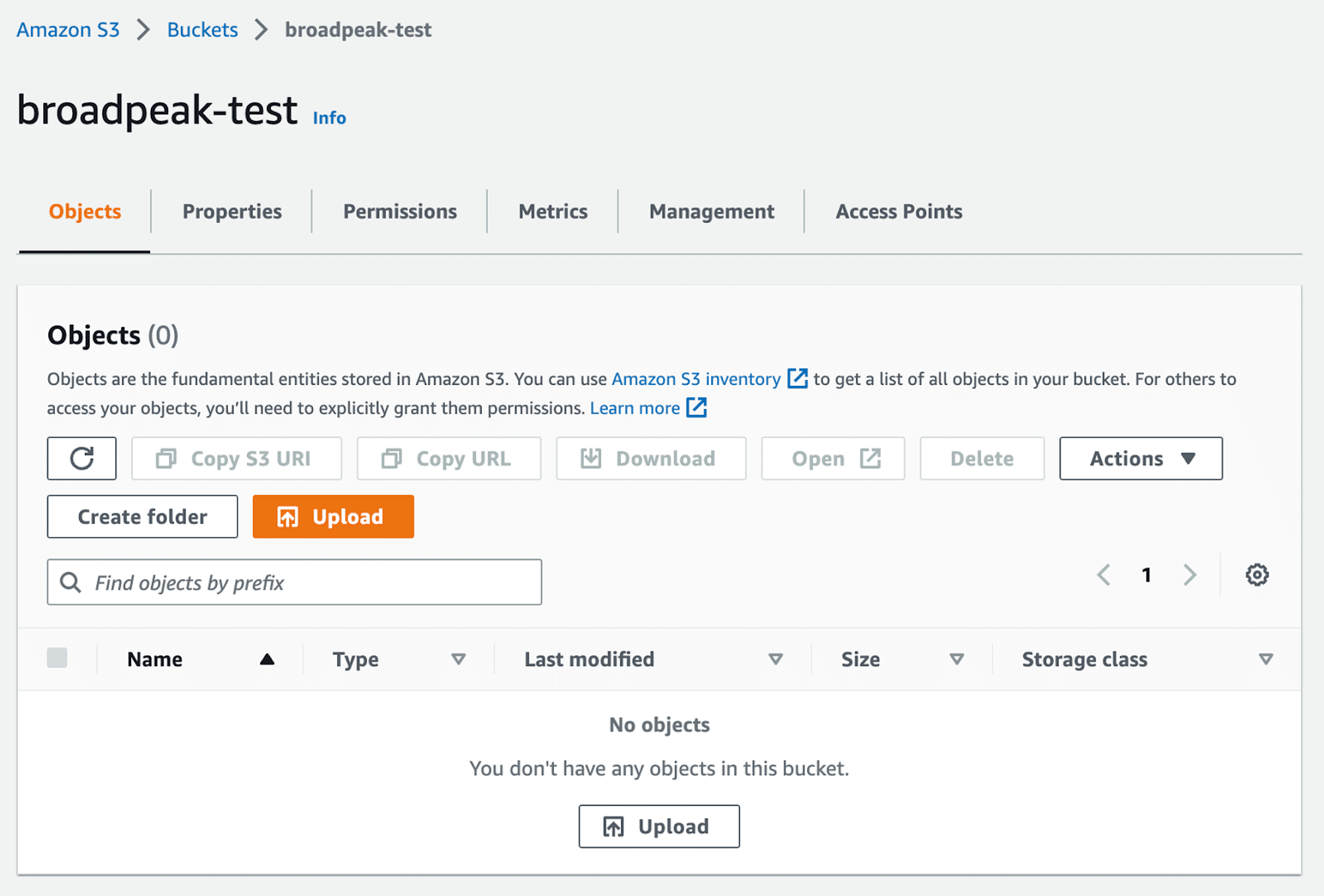The width and height of the screenshot is (1324, 896).
Task: Toggle the select-all objects checkbox
Action: [x=58, y=658]
